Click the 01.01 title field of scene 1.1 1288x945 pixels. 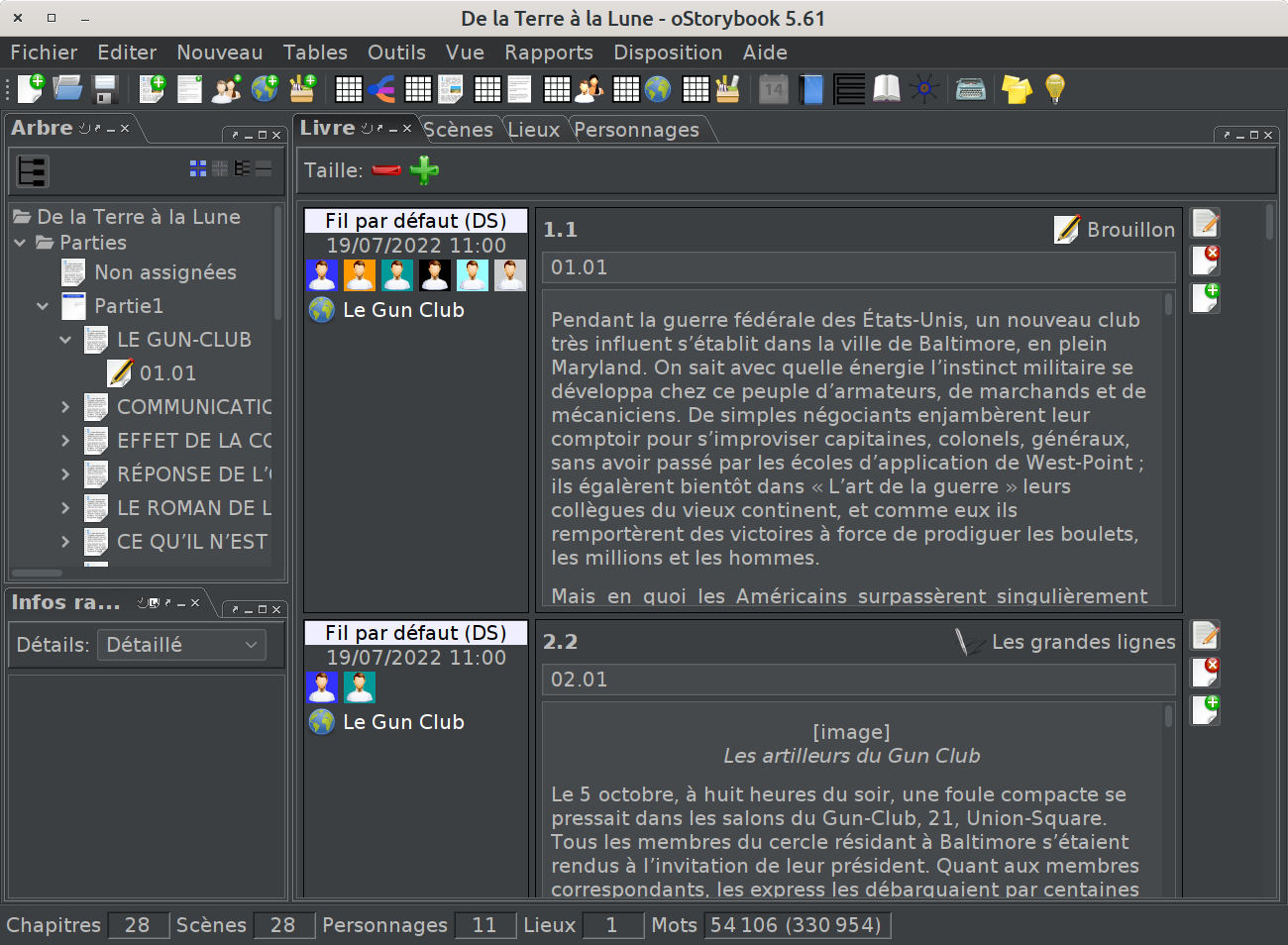pos(859,267)
